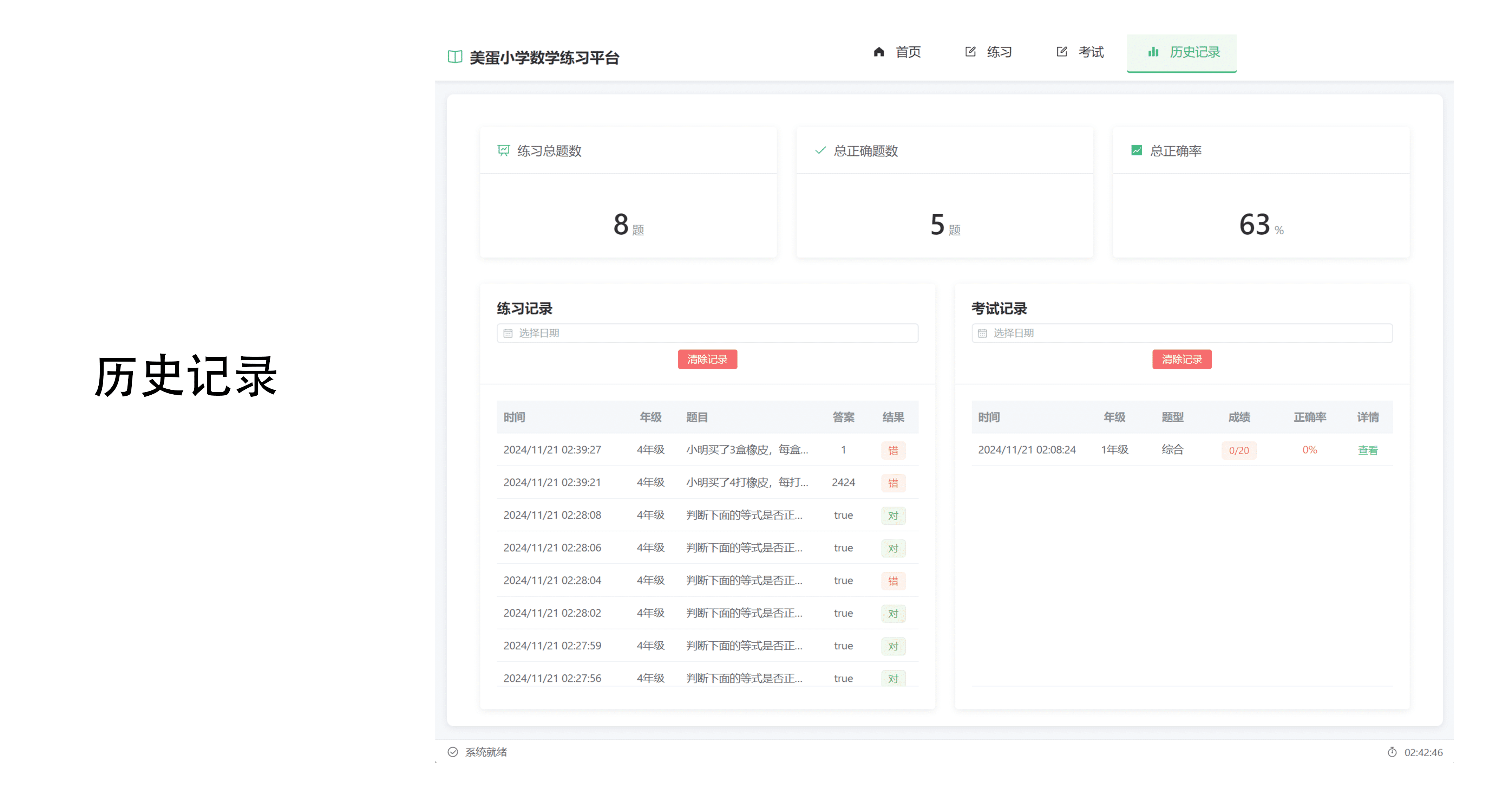This screenshot has width=1512, height=797.
Task: Click the 题目 column header
Action: 697,417
